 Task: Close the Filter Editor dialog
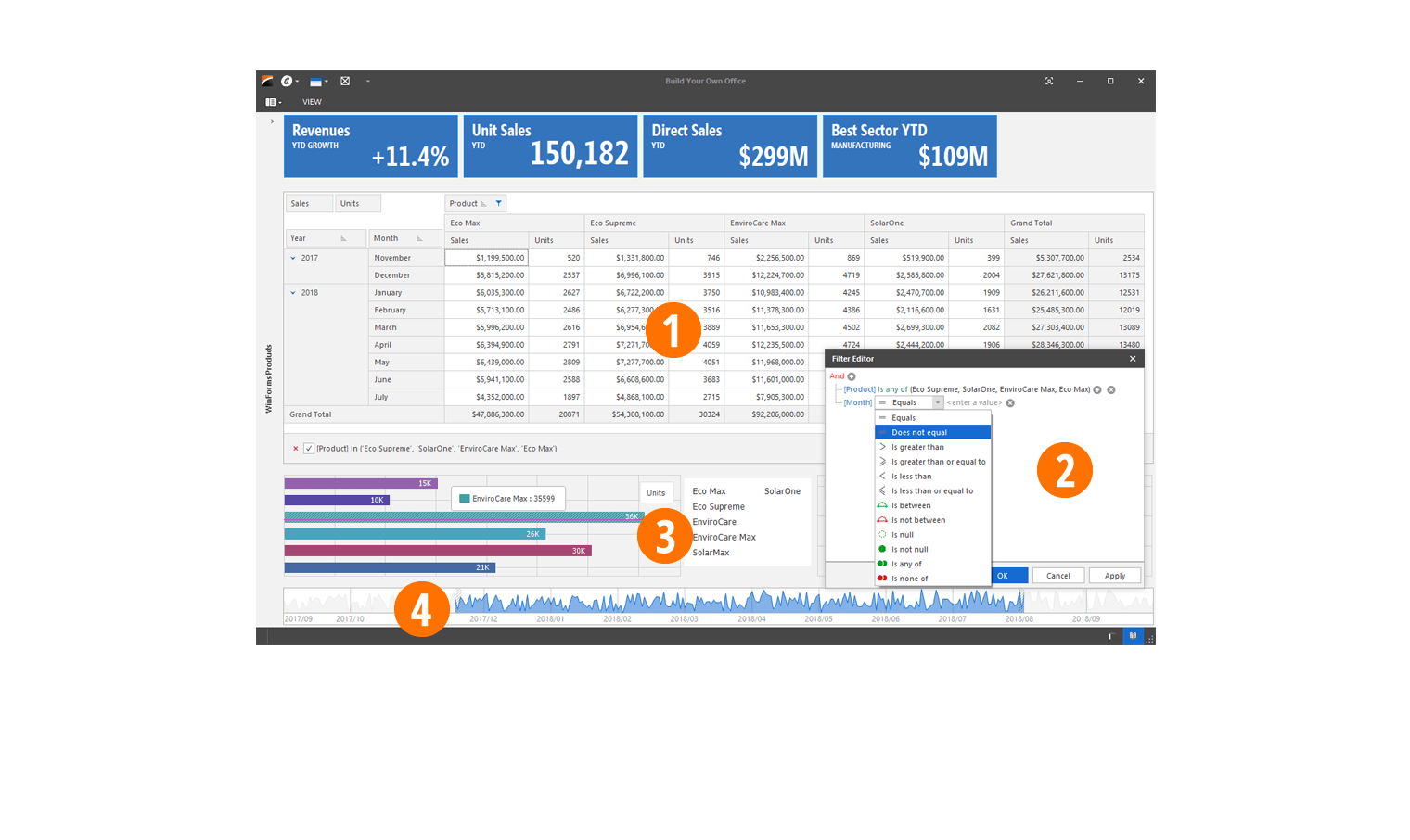point(1132,359)
